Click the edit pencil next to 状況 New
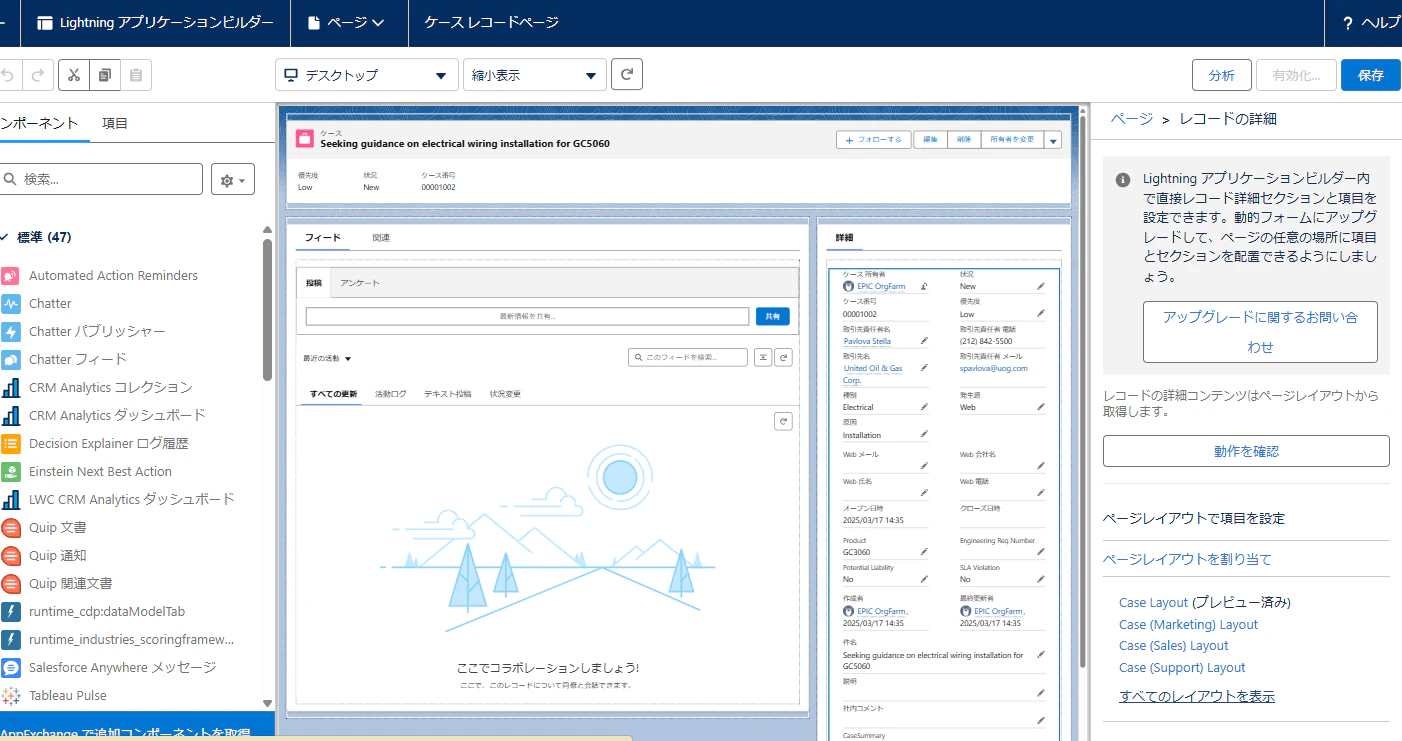 [x=1041, y=286]
